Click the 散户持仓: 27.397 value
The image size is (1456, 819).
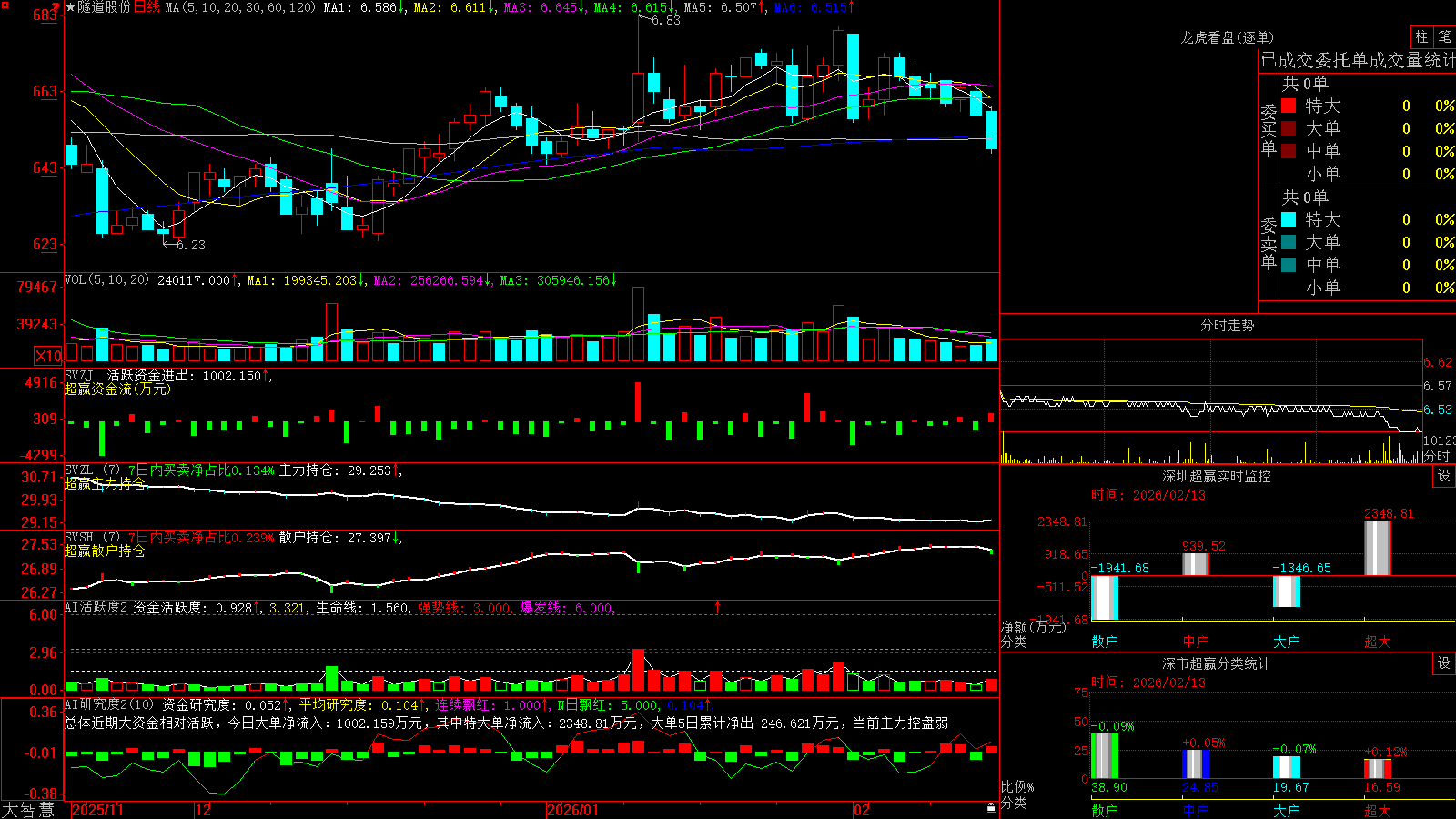click(x=335, y=538)
